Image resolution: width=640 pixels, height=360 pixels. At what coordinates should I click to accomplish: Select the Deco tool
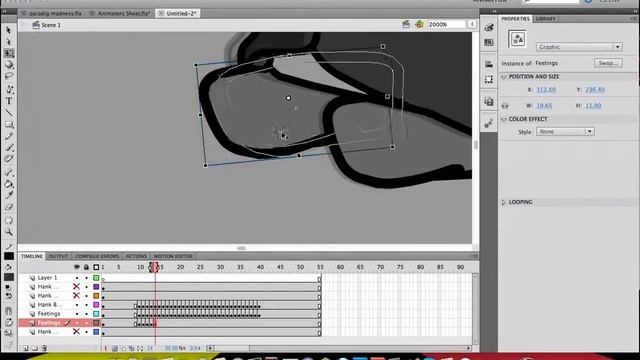pyautogui.click(x=9, y=159)
